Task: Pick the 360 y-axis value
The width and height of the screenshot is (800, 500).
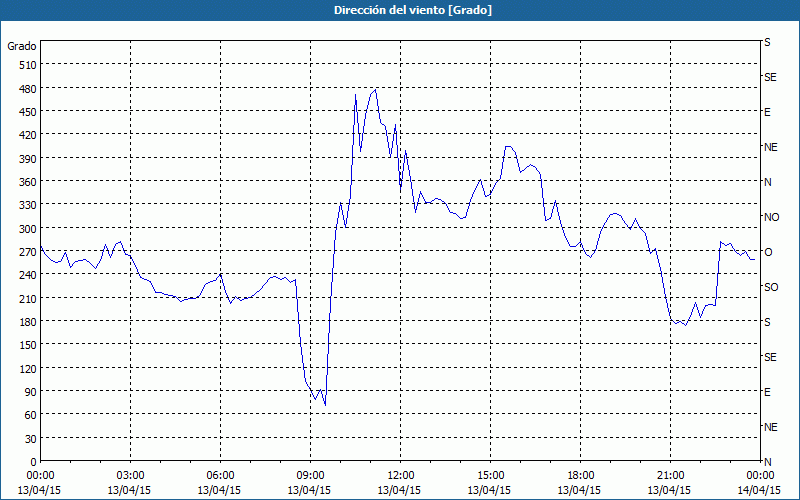Action: point(28,182)
